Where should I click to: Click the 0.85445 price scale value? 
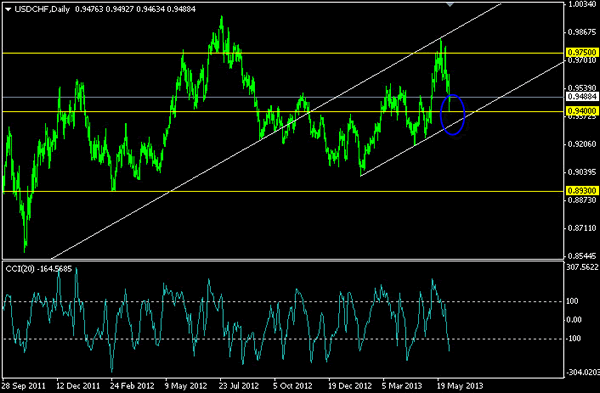582,256
